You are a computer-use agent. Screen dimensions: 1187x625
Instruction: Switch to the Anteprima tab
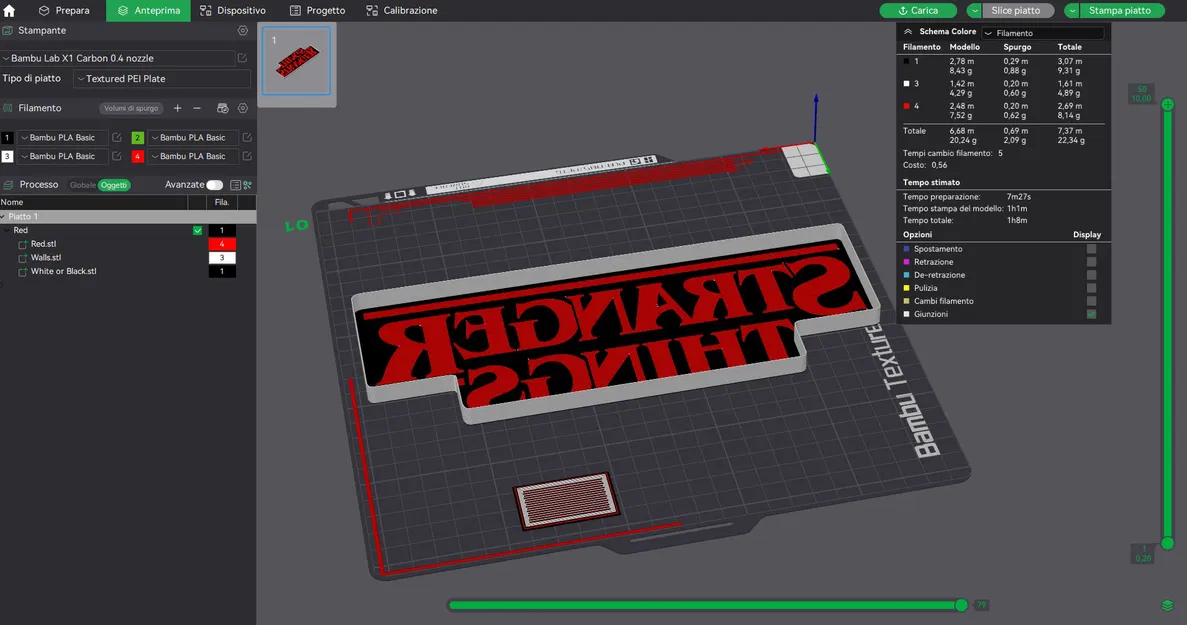pos(148,11)
